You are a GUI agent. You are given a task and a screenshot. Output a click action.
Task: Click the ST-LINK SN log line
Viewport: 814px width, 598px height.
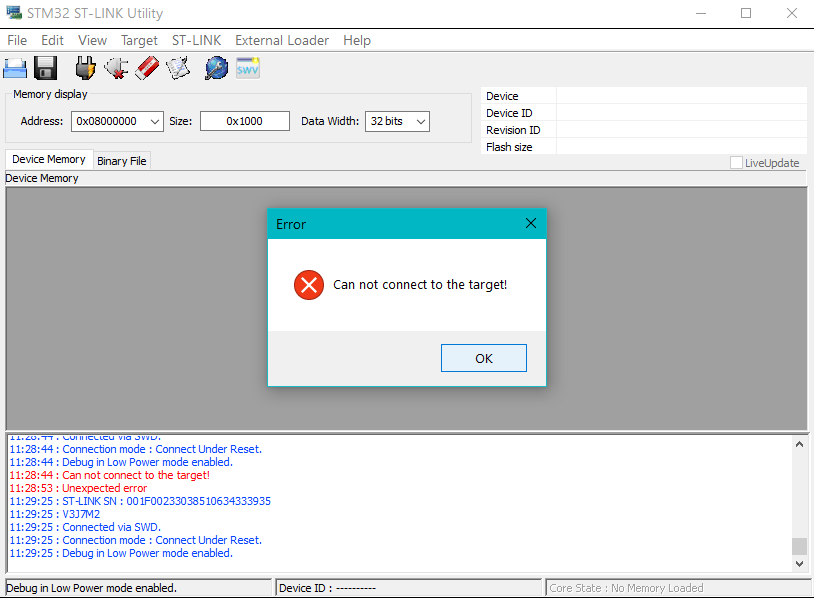[x=140, y=501]
